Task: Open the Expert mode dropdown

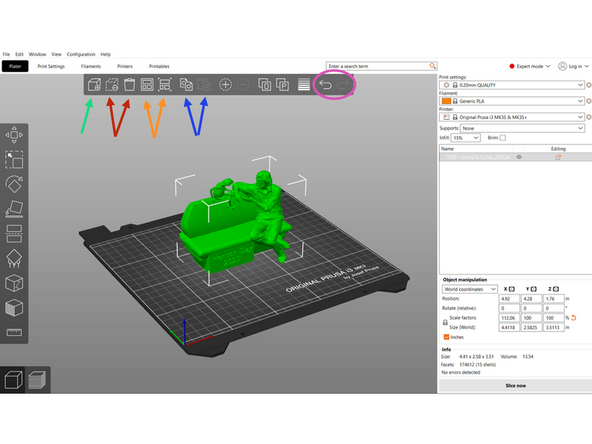Action: point(530,66)
